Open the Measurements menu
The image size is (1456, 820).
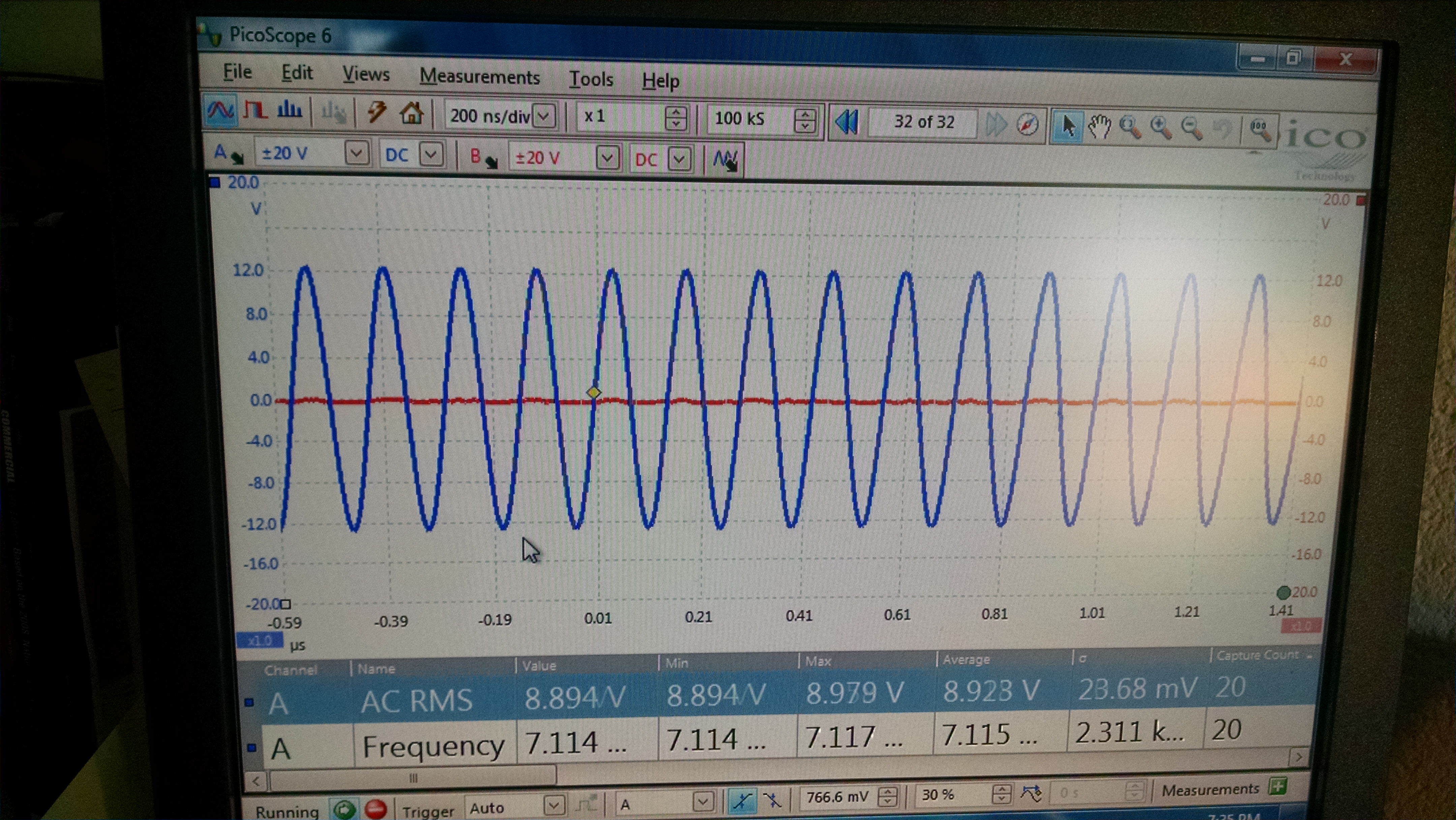tap(479, 77)
